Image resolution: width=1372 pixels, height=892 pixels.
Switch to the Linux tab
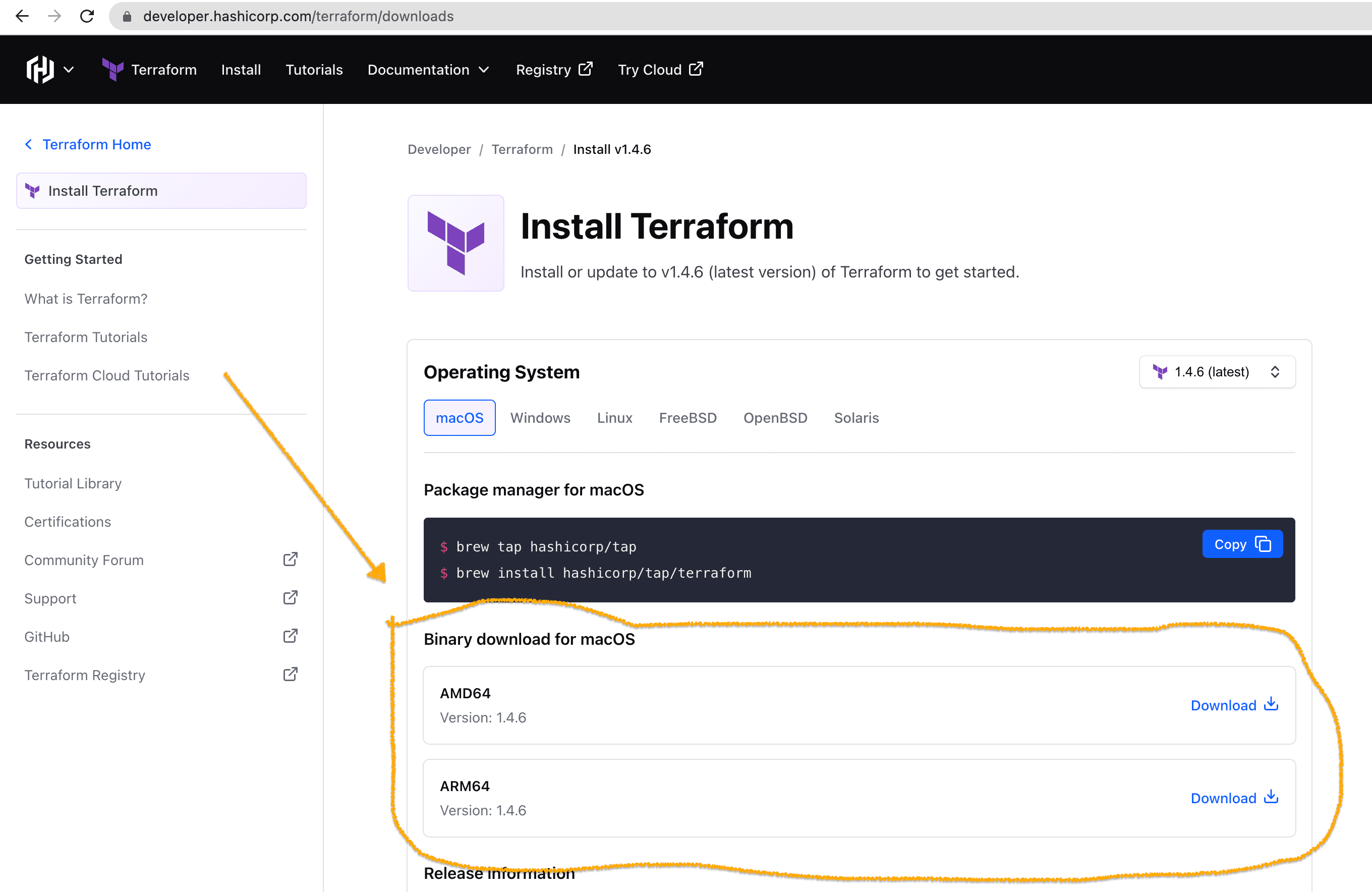pos(614,417)
